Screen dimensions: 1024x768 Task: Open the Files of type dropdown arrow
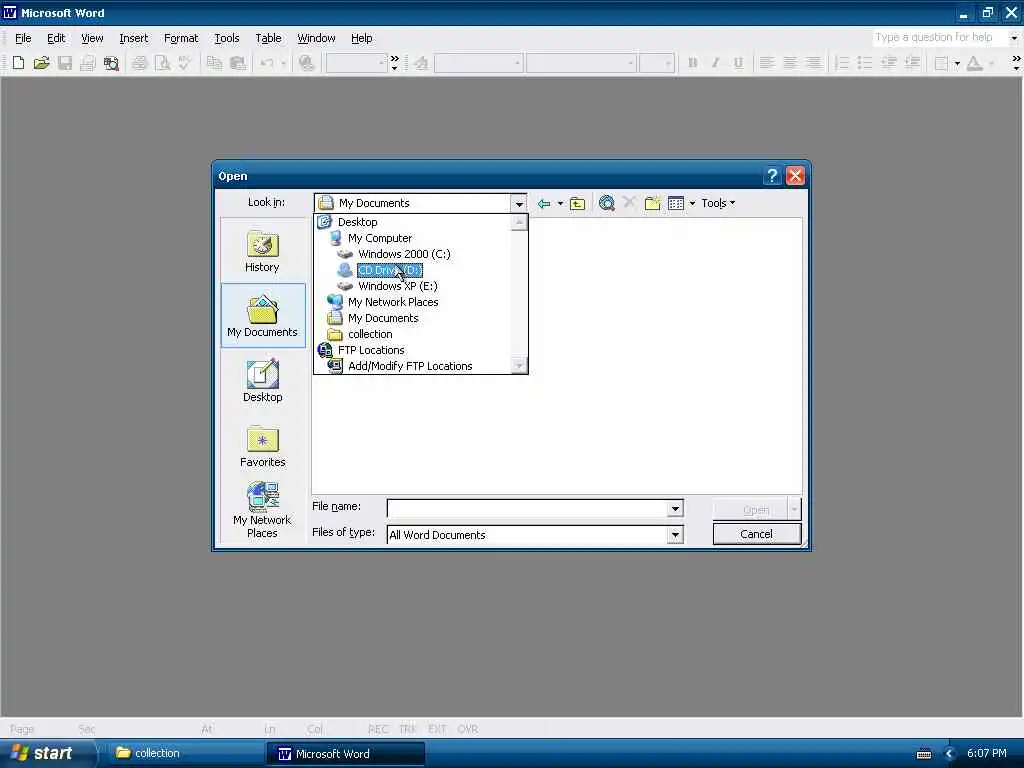[675, 535]
